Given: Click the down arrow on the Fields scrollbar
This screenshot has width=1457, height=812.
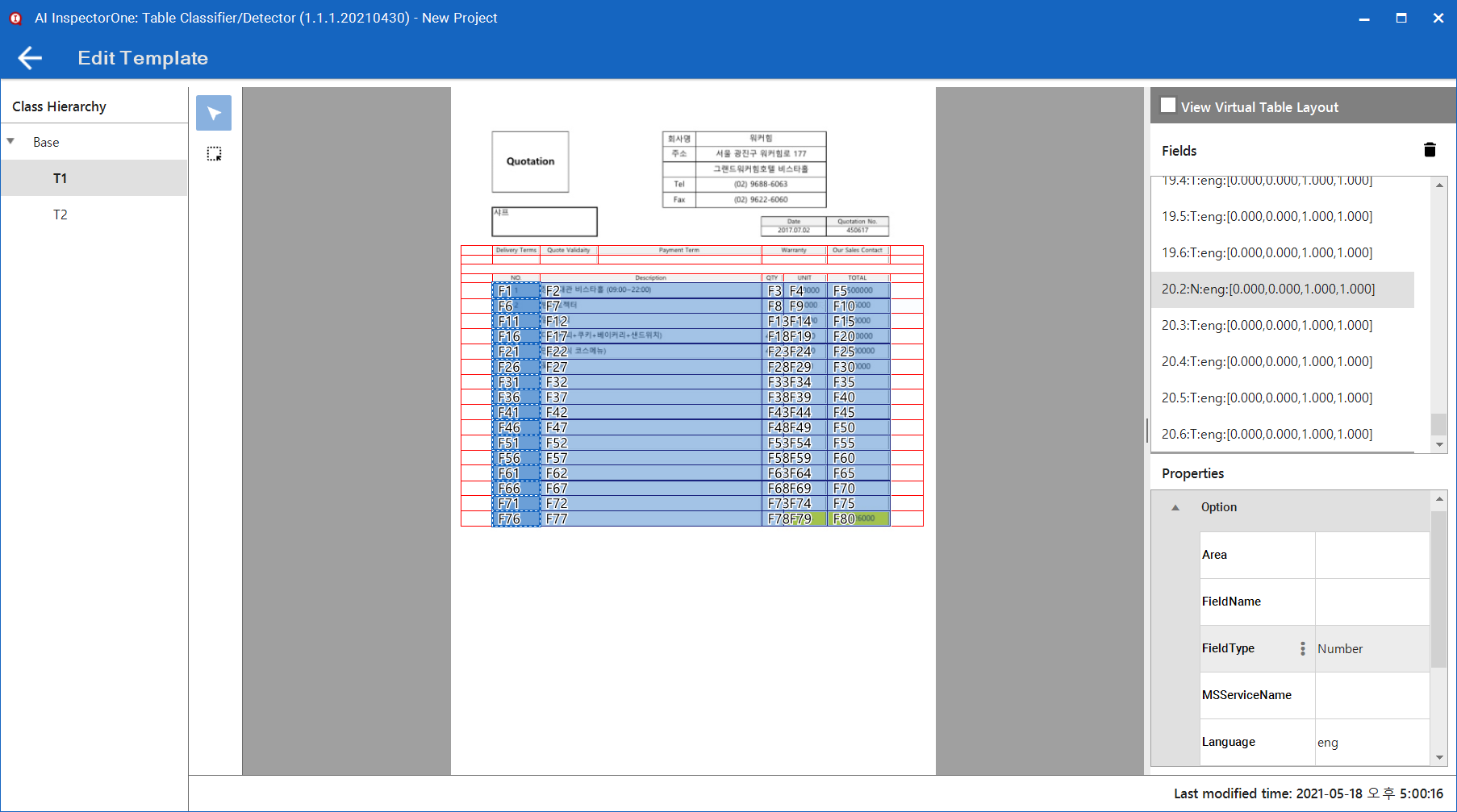Looking at the screenshot, I should pyautogui.click(x=1438, y=444).
